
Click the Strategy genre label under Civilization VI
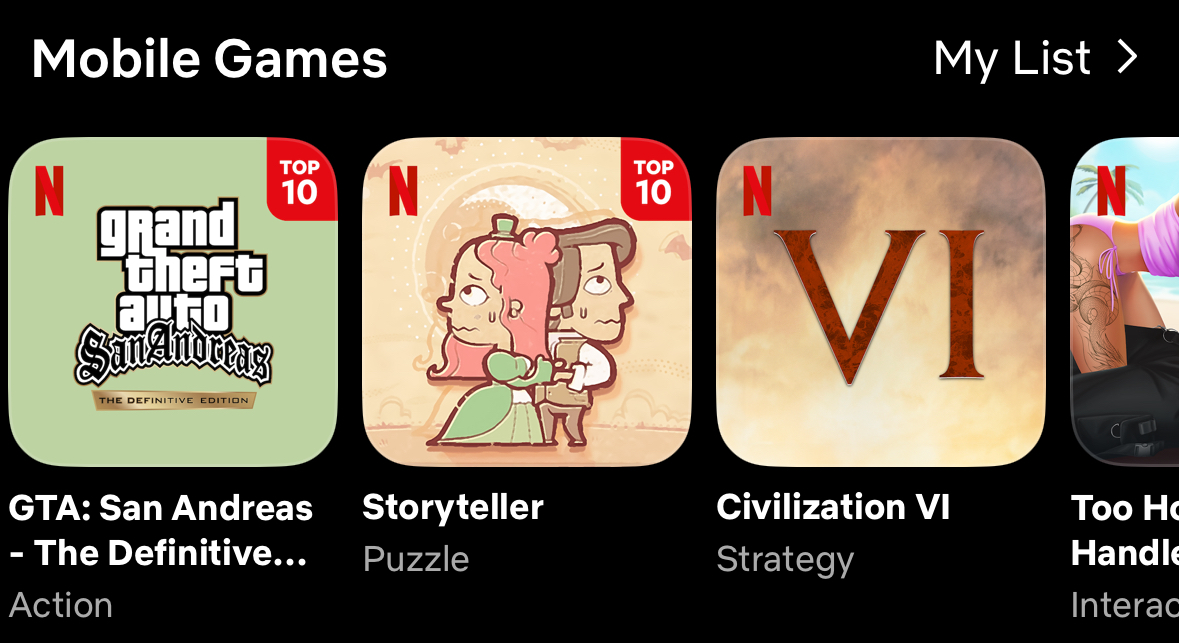coord(785,560)
